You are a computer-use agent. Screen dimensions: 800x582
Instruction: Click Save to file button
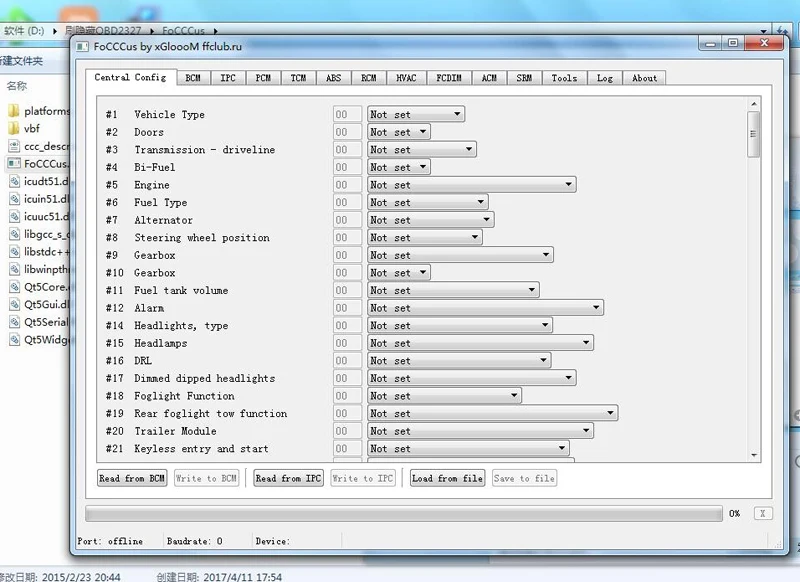[524, 478]
